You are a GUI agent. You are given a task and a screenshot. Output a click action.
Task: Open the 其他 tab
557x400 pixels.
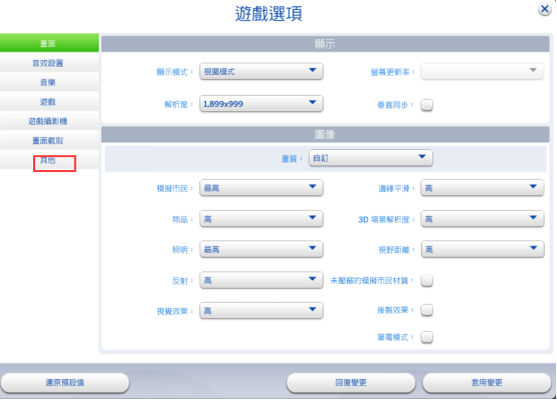pyautogui.click(x=49, y=160)
